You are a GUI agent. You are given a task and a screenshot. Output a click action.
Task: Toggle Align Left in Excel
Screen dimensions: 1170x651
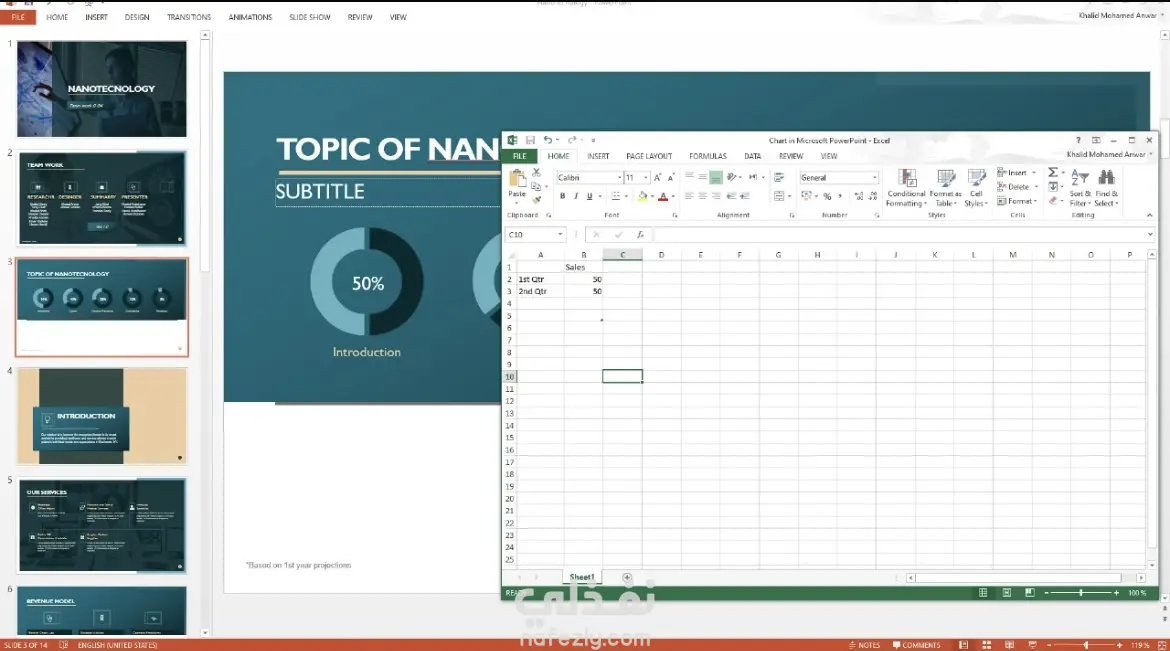[689, 196]
